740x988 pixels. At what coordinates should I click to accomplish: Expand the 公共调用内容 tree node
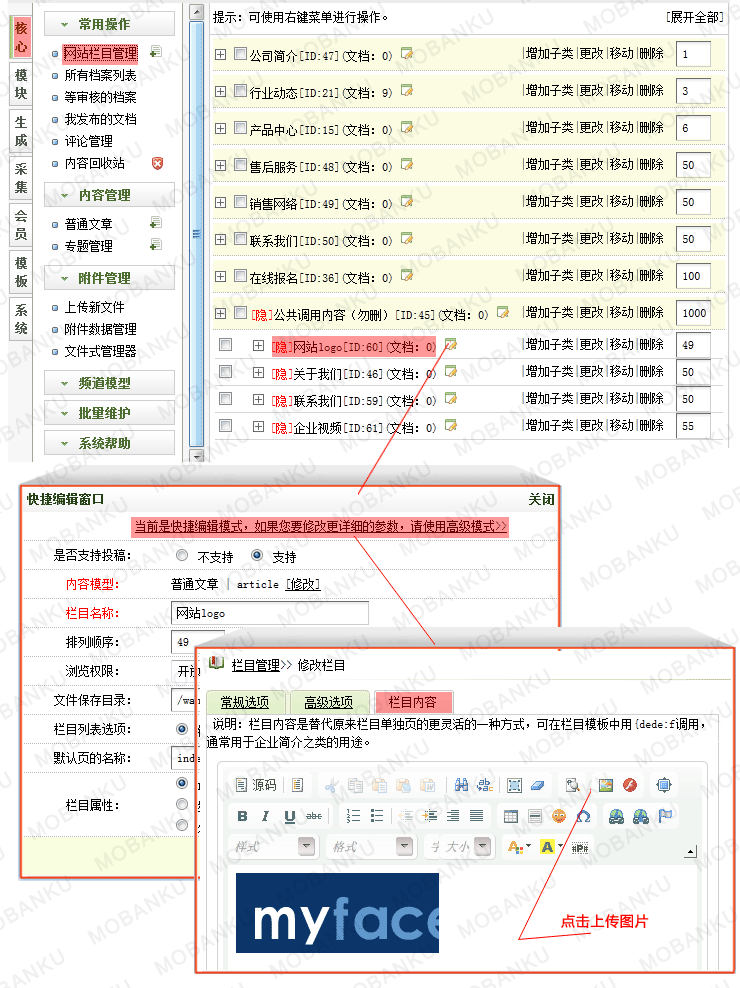[x=220, y=313]
